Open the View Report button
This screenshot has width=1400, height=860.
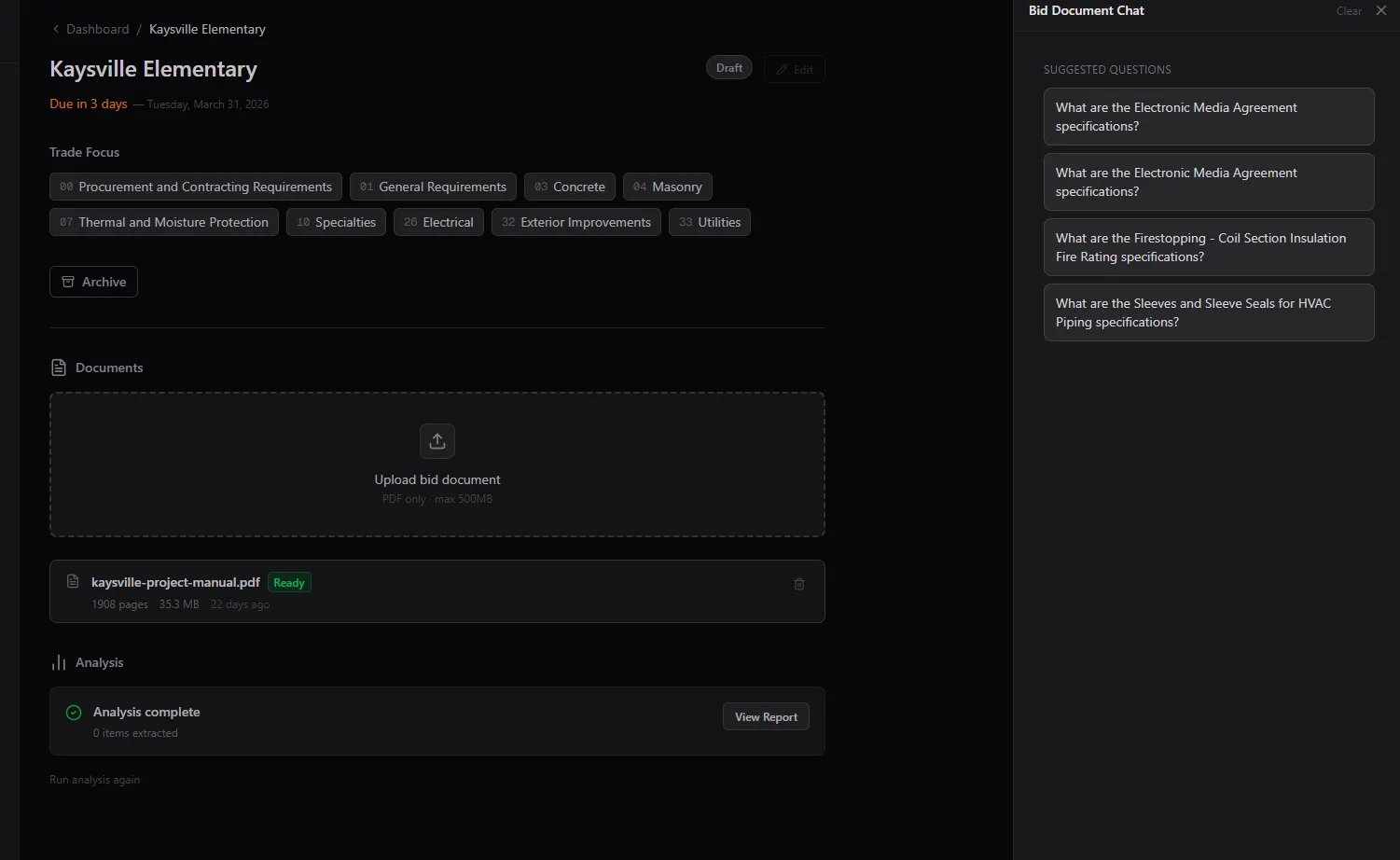pyautogui.click(x=766, y=717)
